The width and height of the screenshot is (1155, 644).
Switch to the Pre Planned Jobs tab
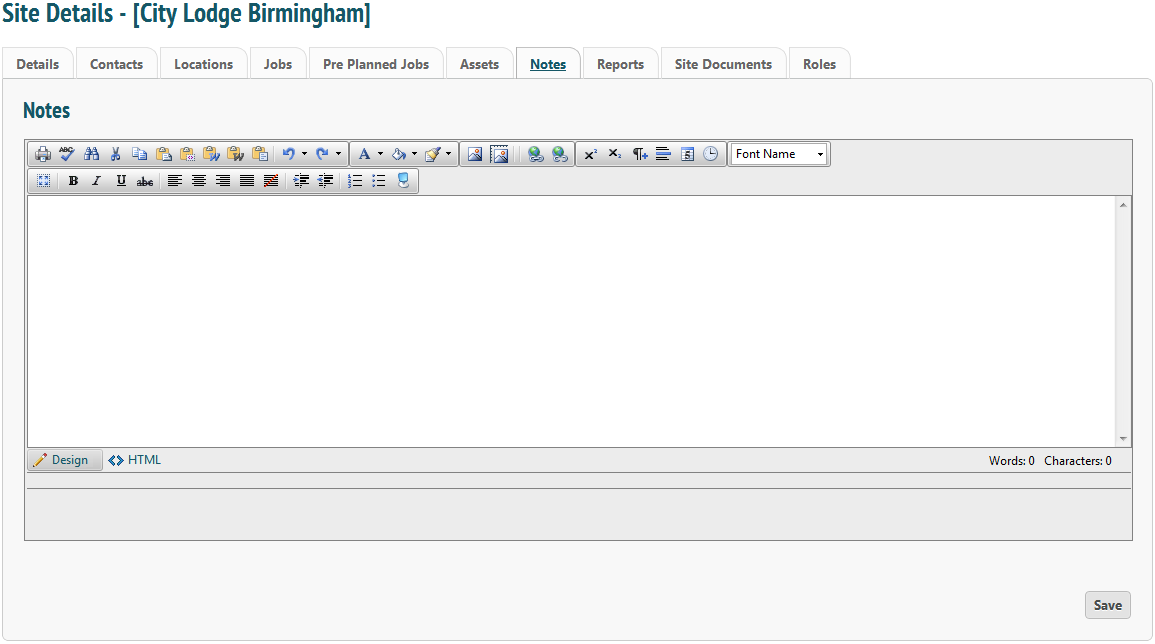pyautogui.click(x=376, y=64)
